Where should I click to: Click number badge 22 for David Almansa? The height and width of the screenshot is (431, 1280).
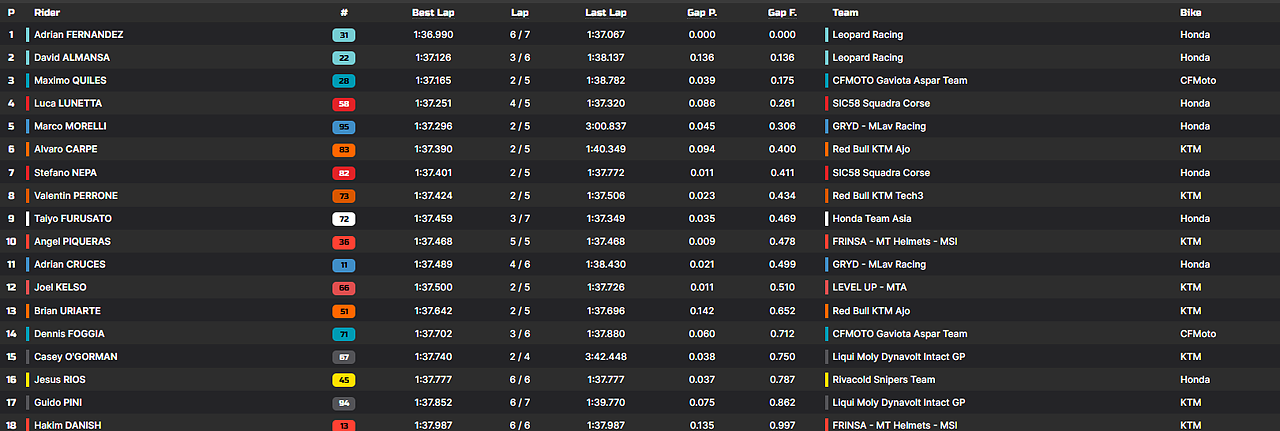coord(344,58)
